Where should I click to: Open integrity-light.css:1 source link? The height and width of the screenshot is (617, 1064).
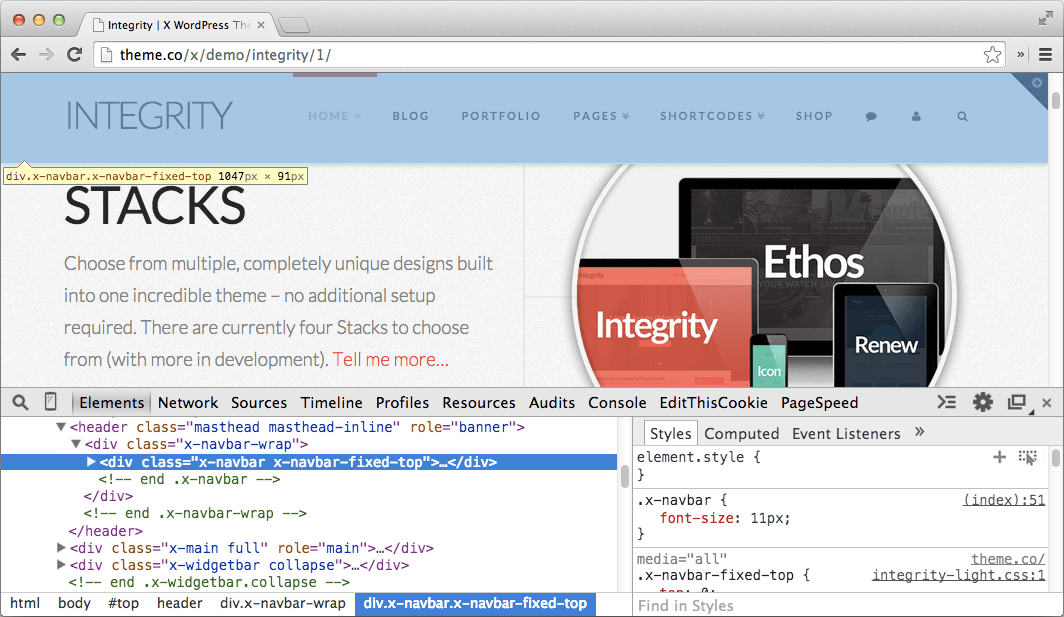958,576
